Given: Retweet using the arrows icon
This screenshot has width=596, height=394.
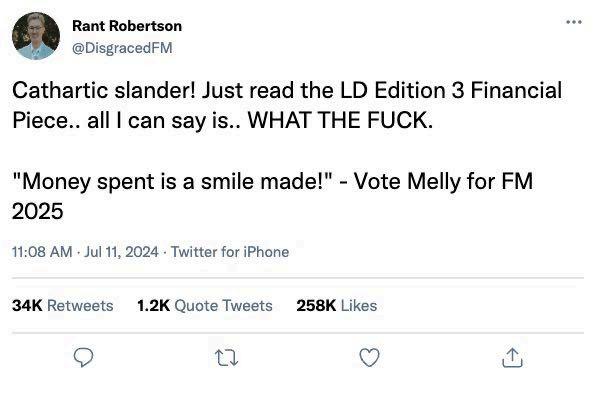Looking at the screenshot, I should click(x=227, y=358).
